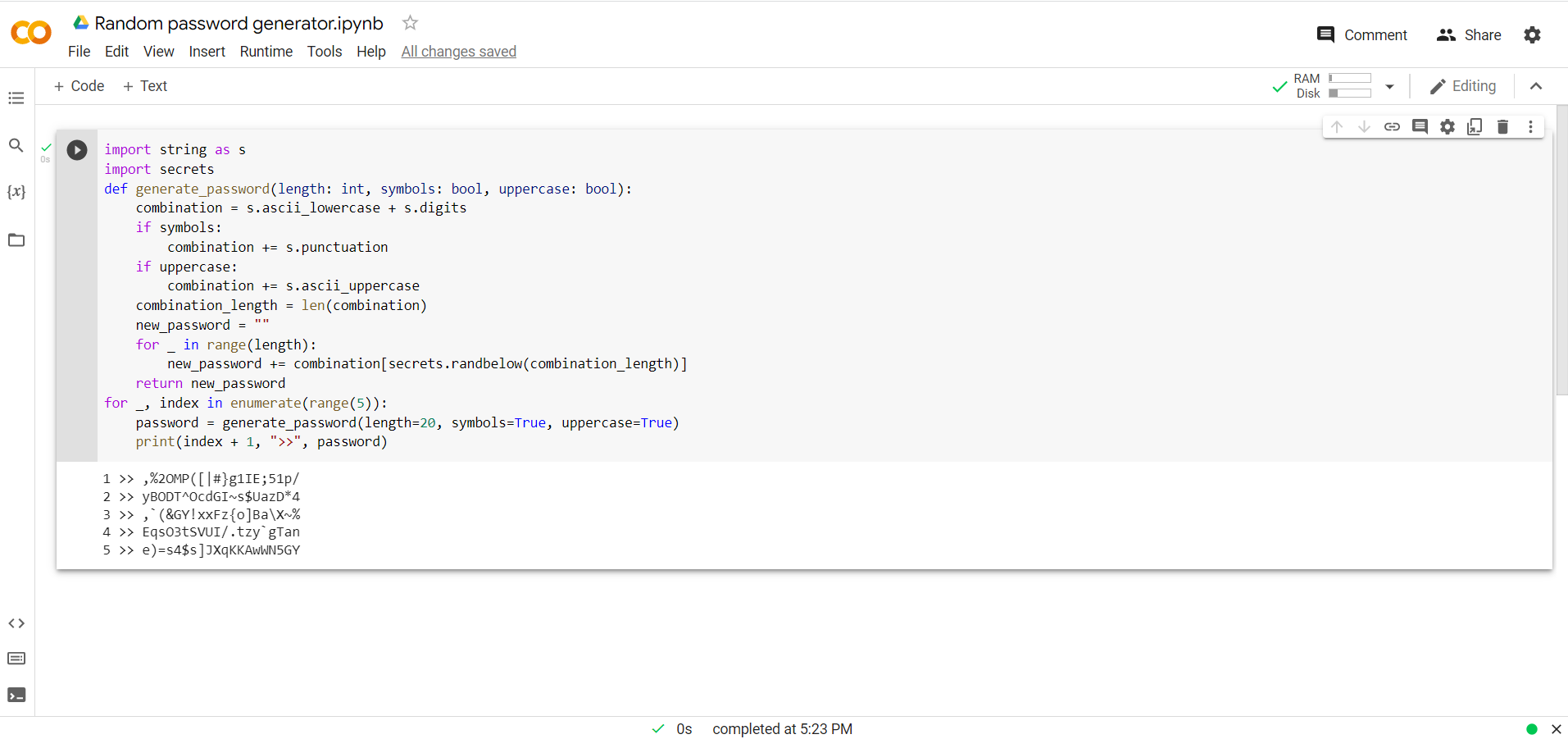Image resolution: width=1568 pixels, height=739 pixels.
Task: Open the Runtime menu
Action: point(266,52)
